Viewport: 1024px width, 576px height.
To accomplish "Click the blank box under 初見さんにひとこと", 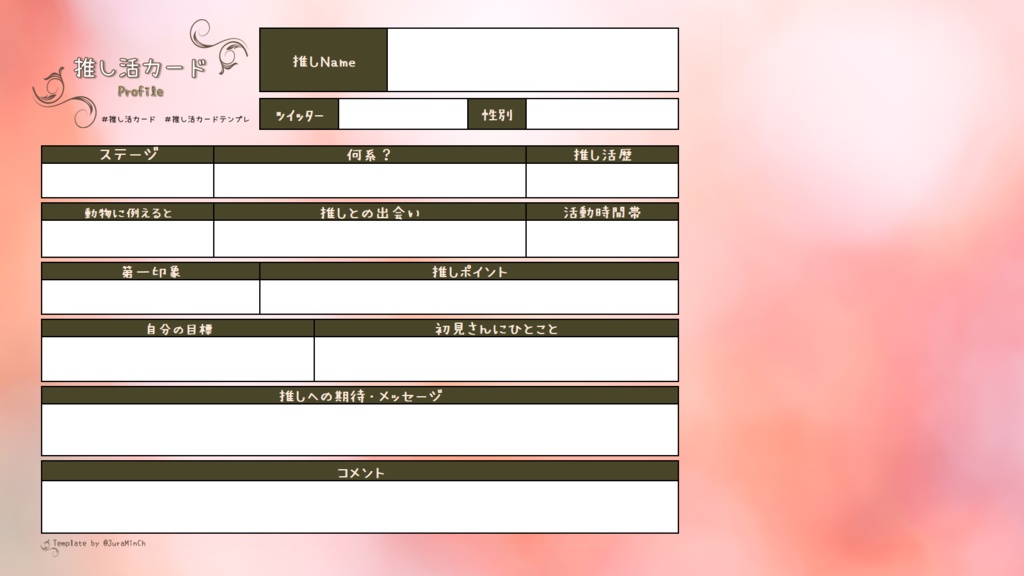I will [x=496, y=359].
